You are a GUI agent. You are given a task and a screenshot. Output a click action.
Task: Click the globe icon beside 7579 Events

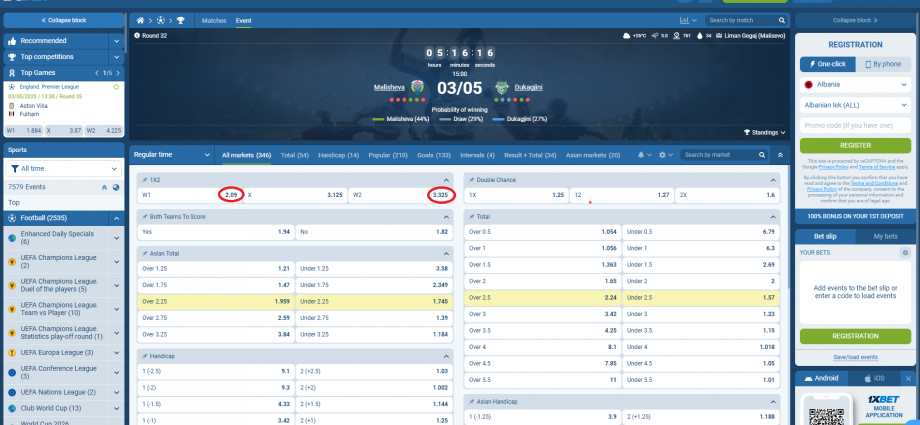[x=116, y=187]
